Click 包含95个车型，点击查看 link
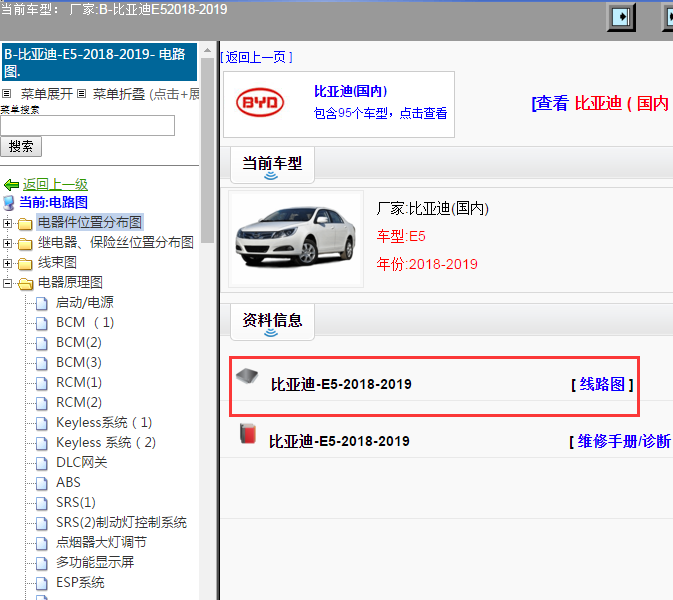Image resolution: width=673 pixels, height=600 pixels. click(x=380, y=113)
